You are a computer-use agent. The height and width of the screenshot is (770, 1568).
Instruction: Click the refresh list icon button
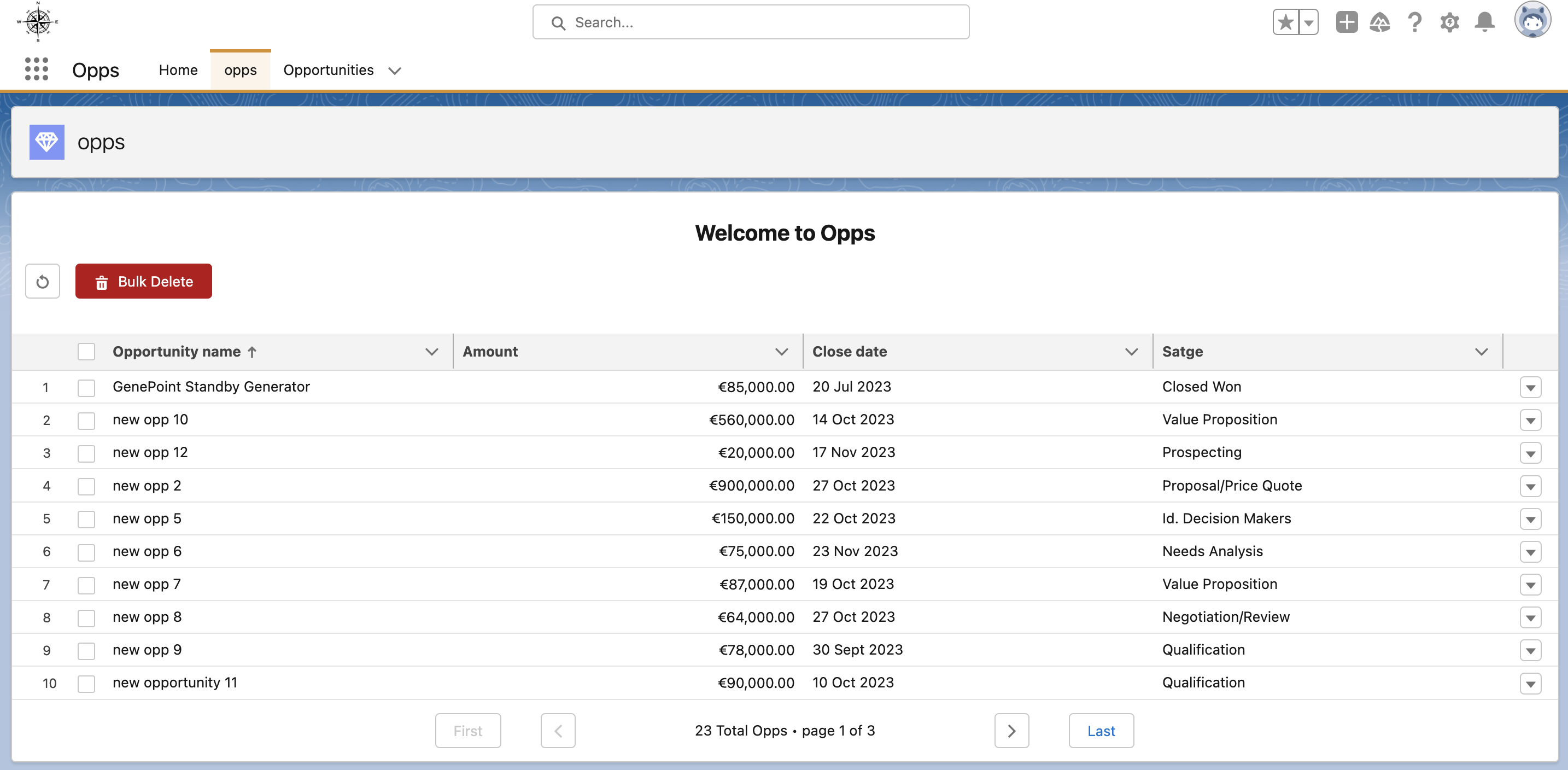(42, 281)
